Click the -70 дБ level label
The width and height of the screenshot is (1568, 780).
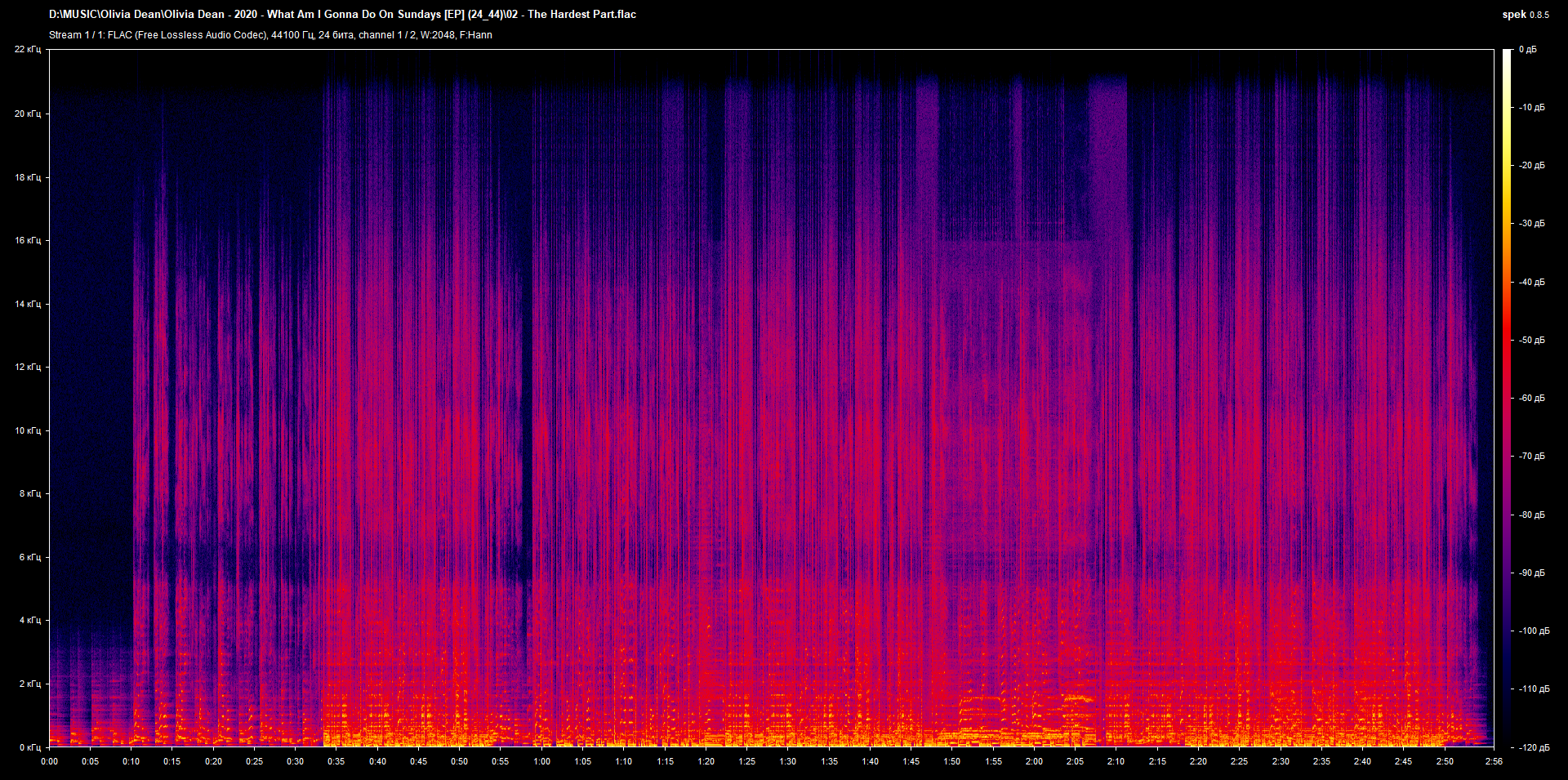(x=1531, y=457)
